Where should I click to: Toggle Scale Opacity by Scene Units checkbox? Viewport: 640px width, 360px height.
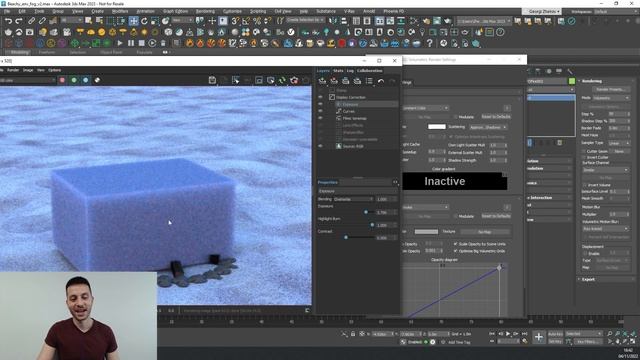tap(456, 244)
